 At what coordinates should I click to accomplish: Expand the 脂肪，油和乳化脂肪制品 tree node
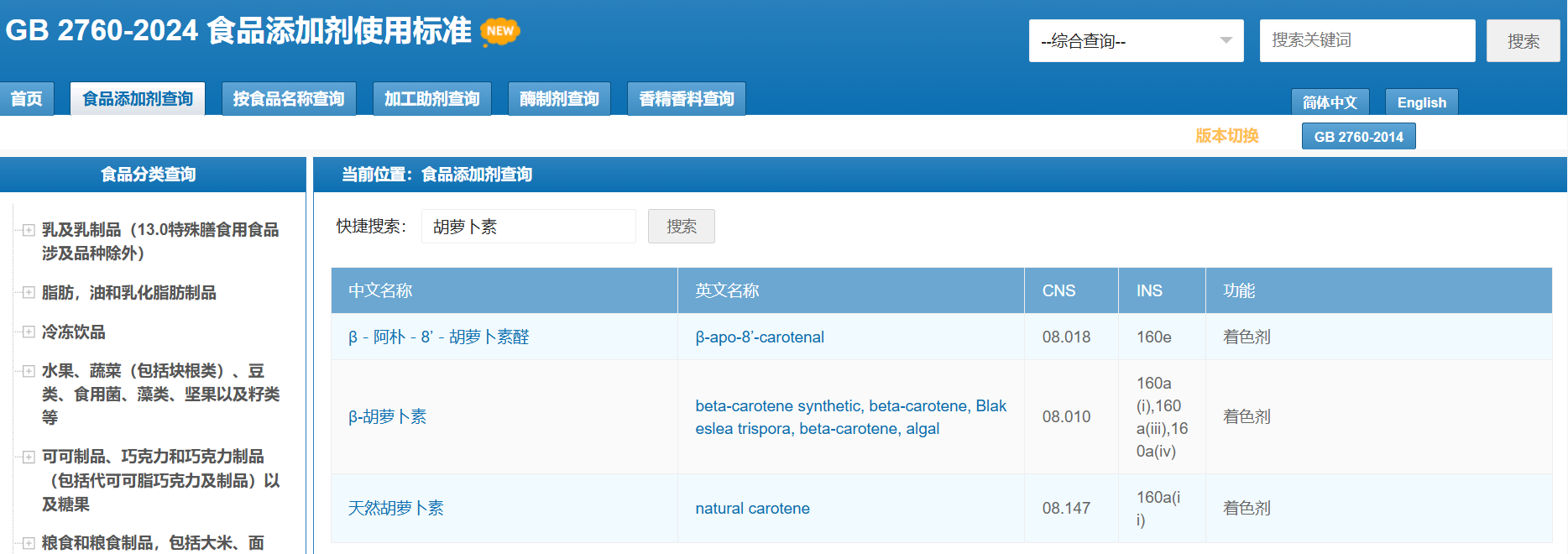pos(29,293)
